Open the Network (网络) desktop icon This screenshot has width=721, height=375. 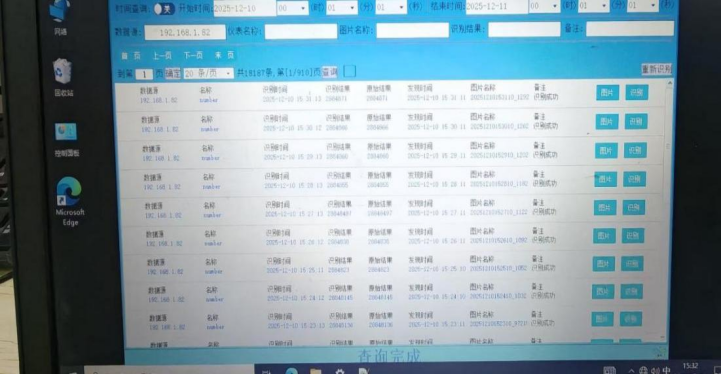(x=61, y=17)
